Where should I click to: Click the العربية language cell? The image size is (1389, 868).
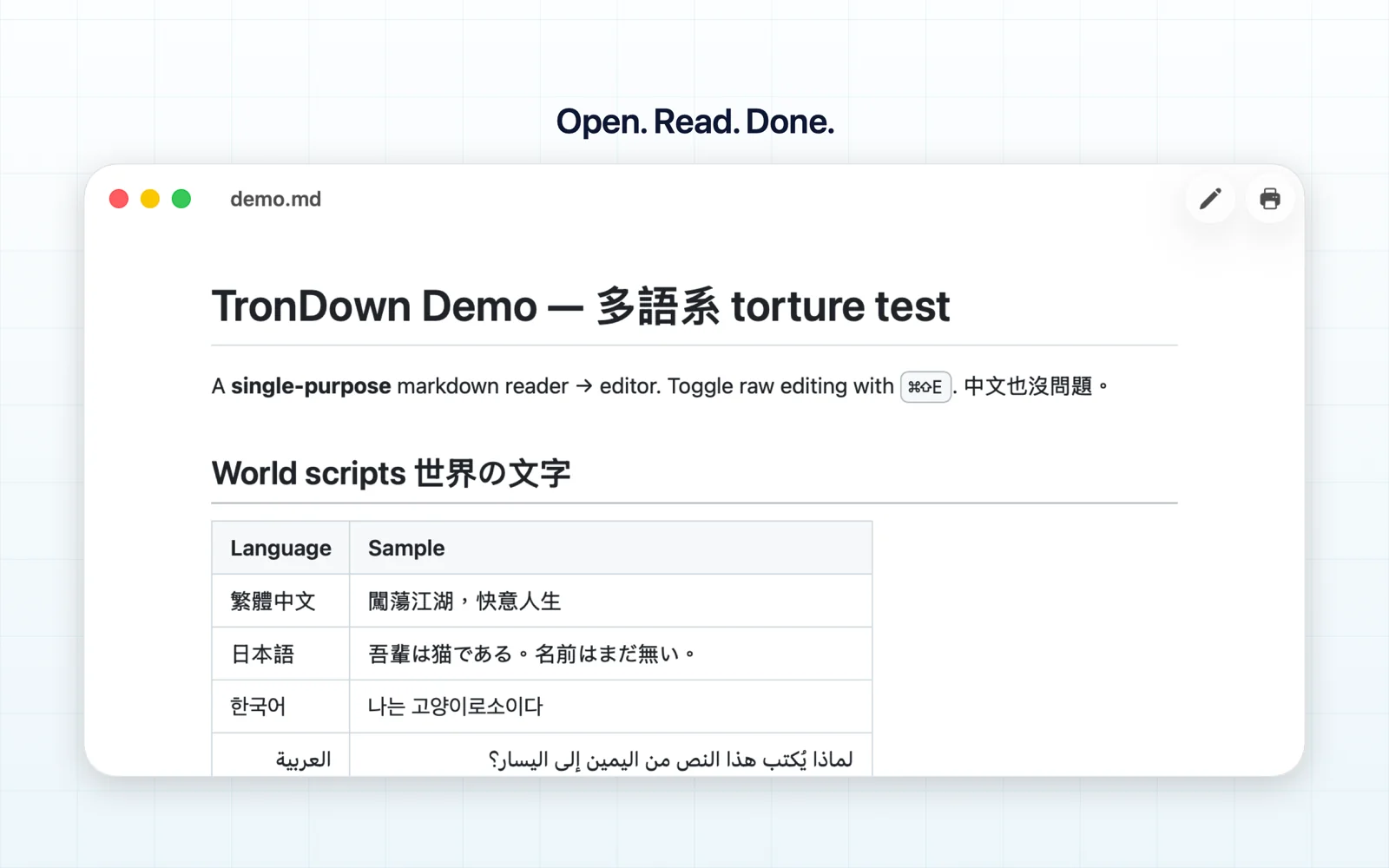[280, 757]
